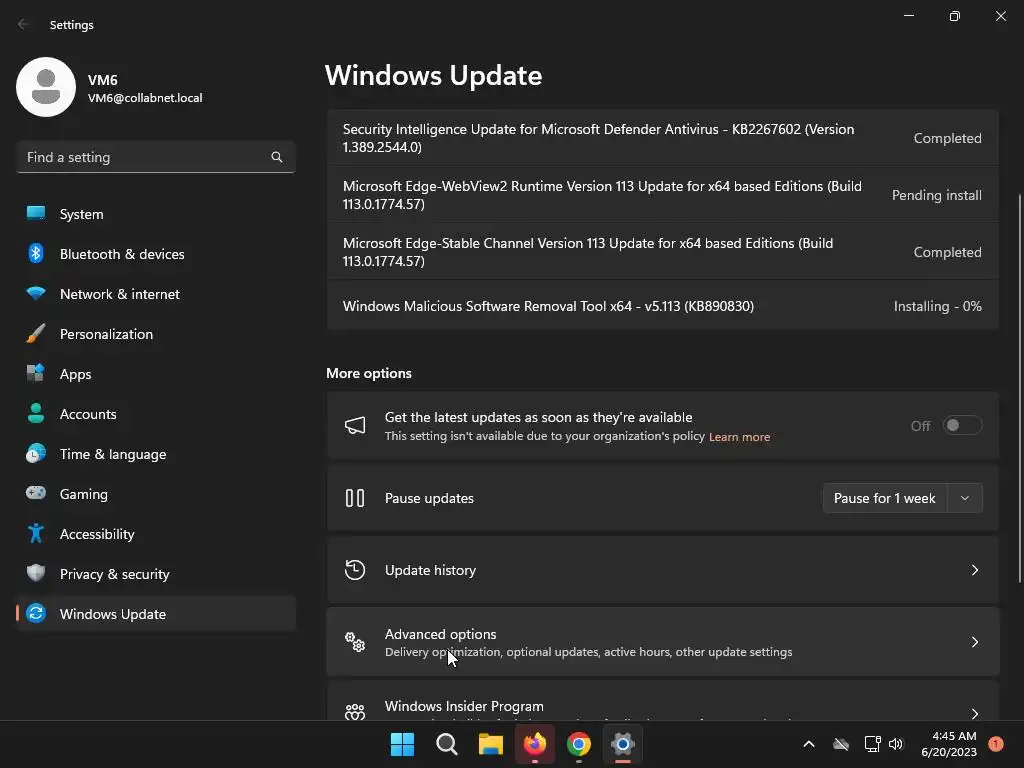The image size is (1024, 768).
Task: Click the Gaming controller icon
Action: (x=36, y=493)
